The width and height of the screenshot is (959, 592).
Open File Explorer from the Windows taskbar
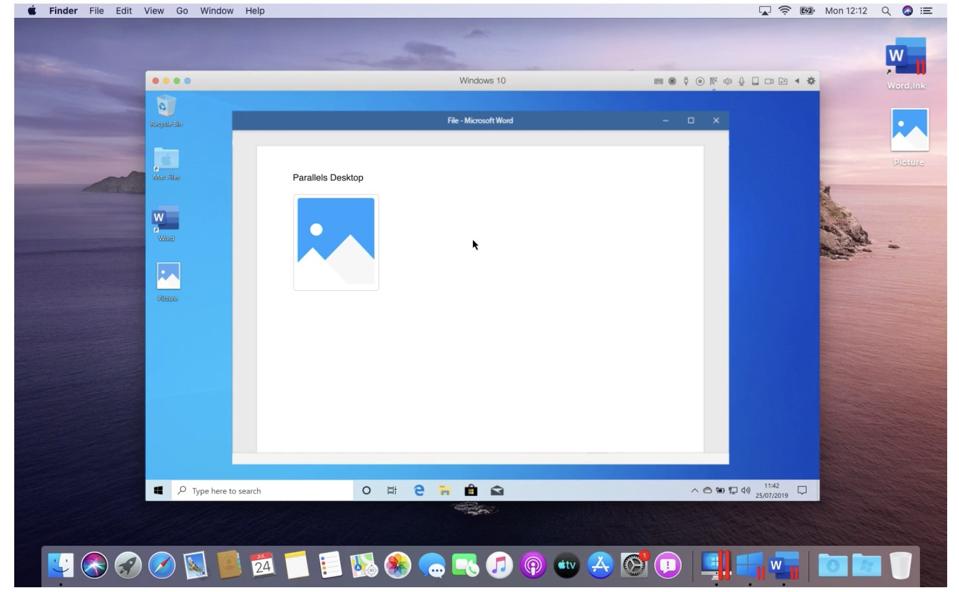pos(445,490)
